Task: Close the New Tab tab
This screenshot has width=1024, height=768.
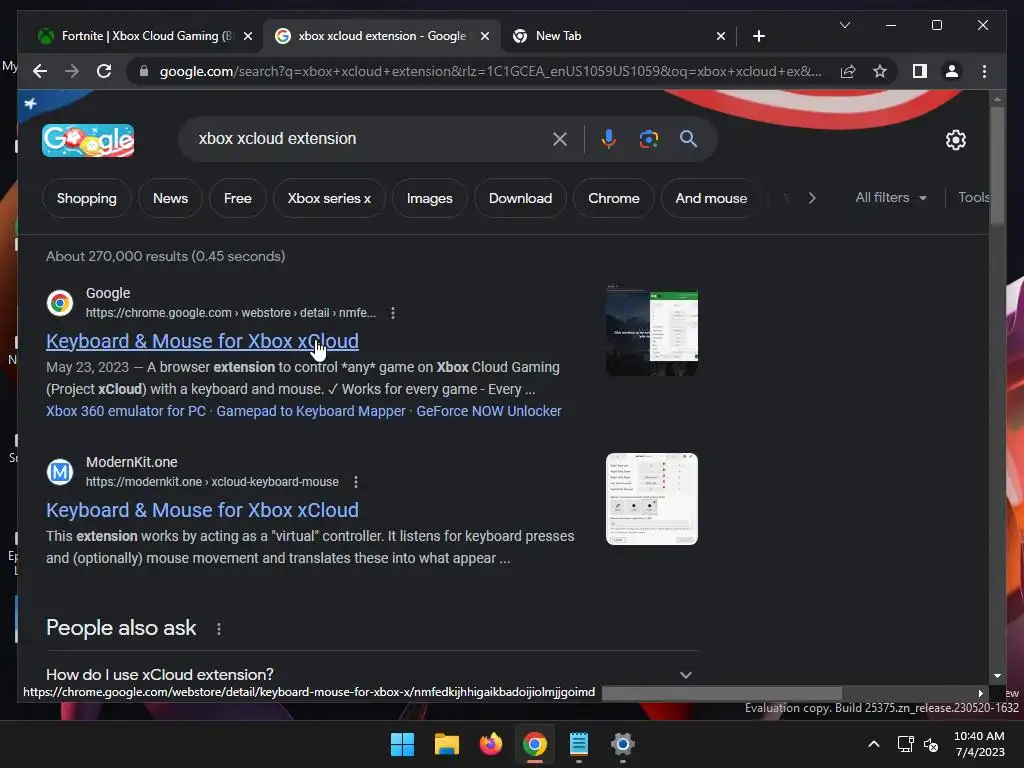Action: pos(720,36)
